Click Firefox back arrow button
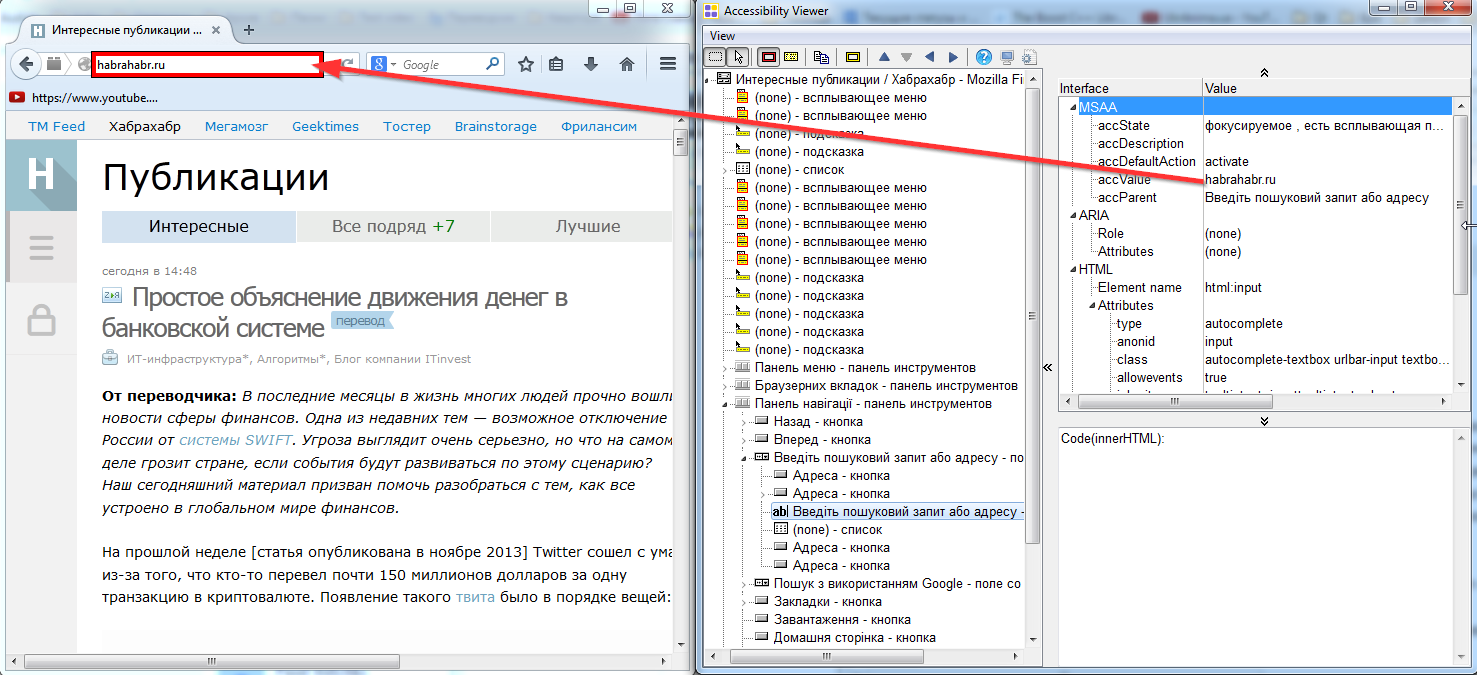 click(x=26, y=64)
